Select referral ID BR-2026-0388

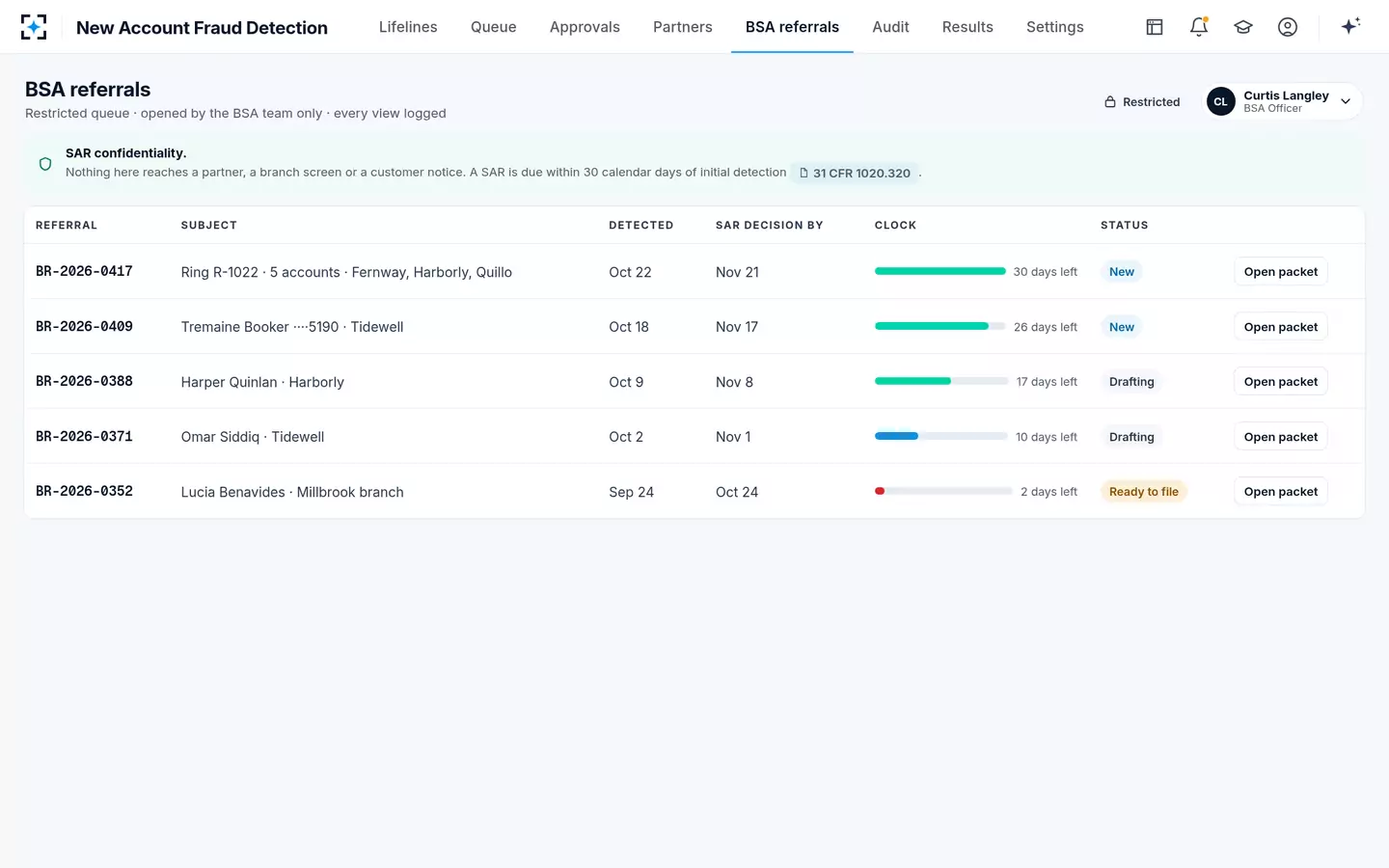tap(84, 381)
